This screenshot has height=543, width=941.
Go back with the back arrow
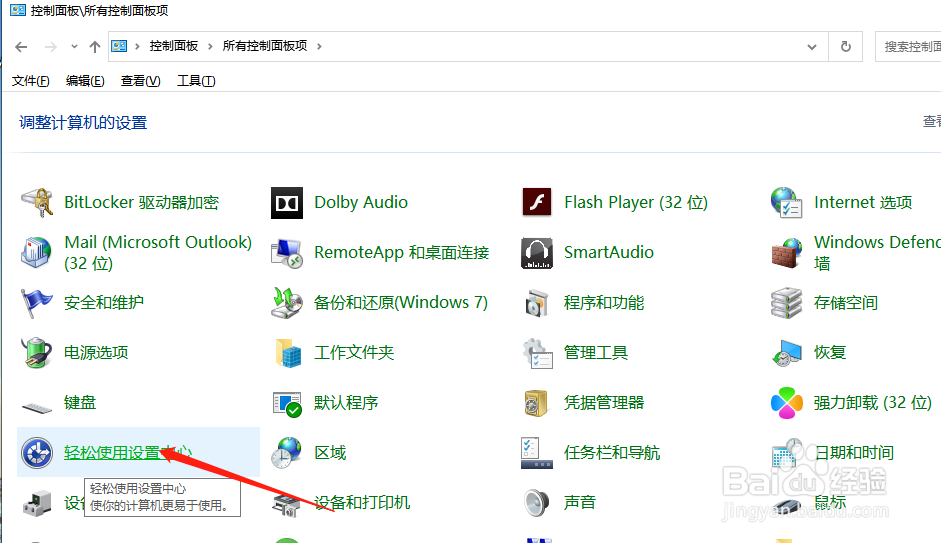[21, 47]
